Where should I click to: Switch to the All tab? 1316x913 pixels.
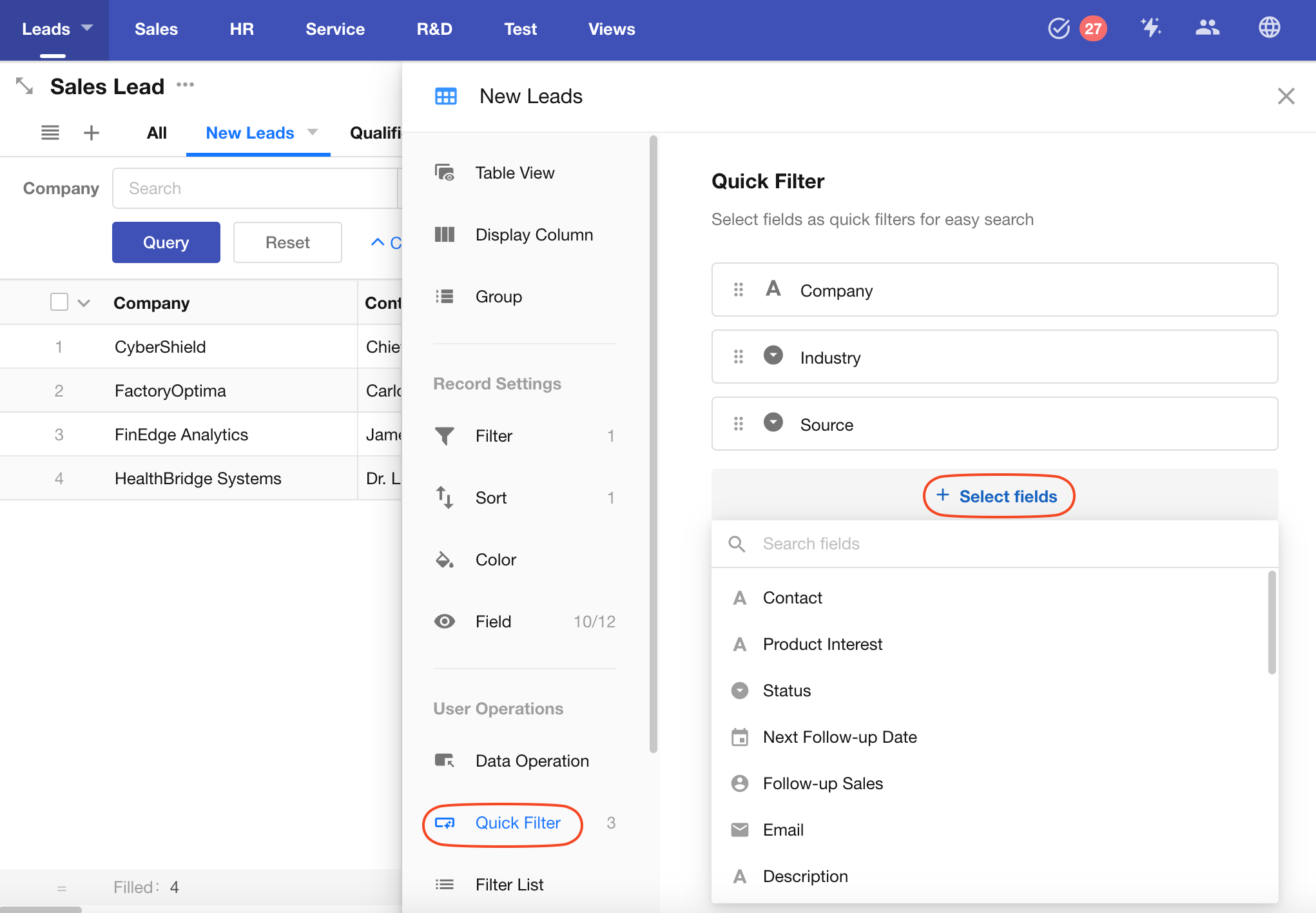click(157, 133)
